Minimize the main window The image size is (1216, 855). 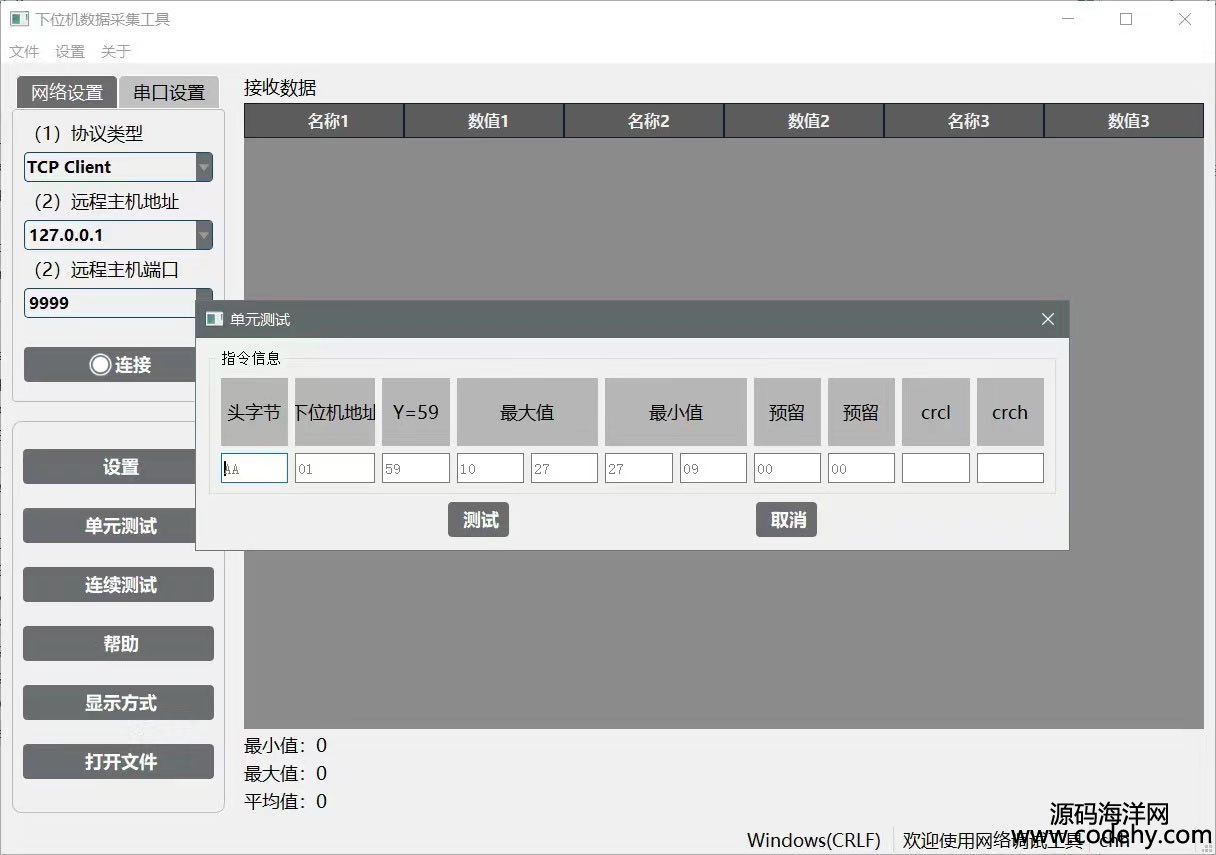click(1068, 19)
